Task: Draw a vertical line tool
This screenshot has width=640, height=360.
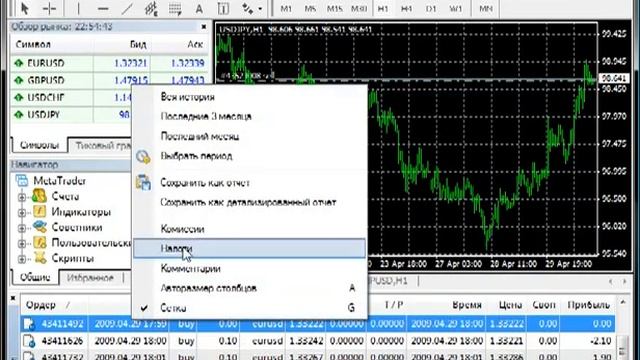Action: [x=78, y=8]
